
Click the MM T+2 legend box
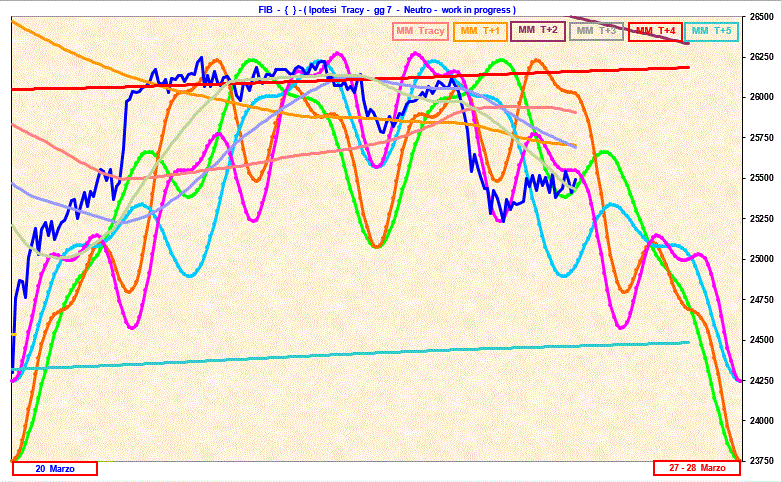[x=538, y=31]
